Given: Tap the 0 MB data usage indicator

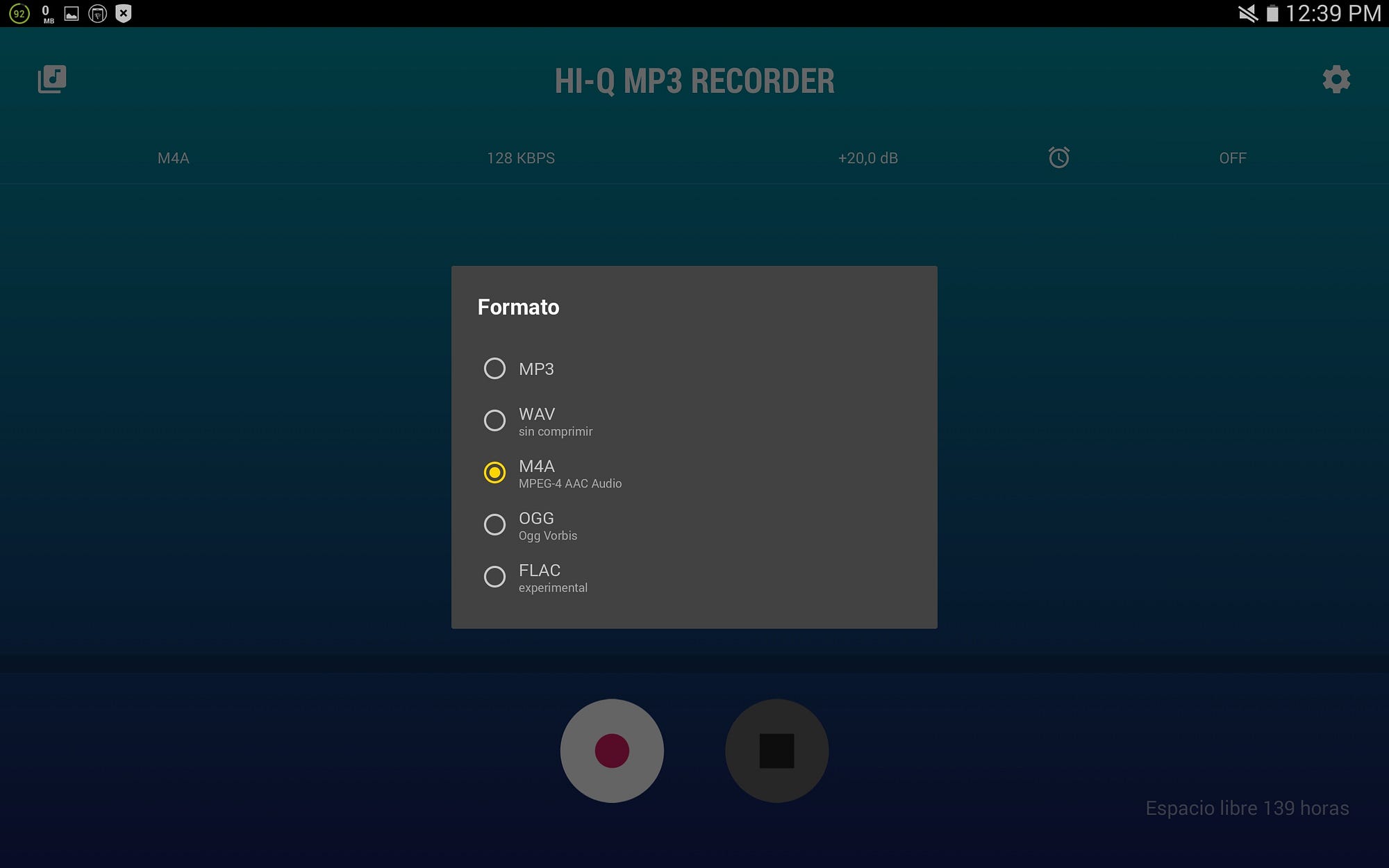Looking at the screenshot, I should click(x=47, y=14).
